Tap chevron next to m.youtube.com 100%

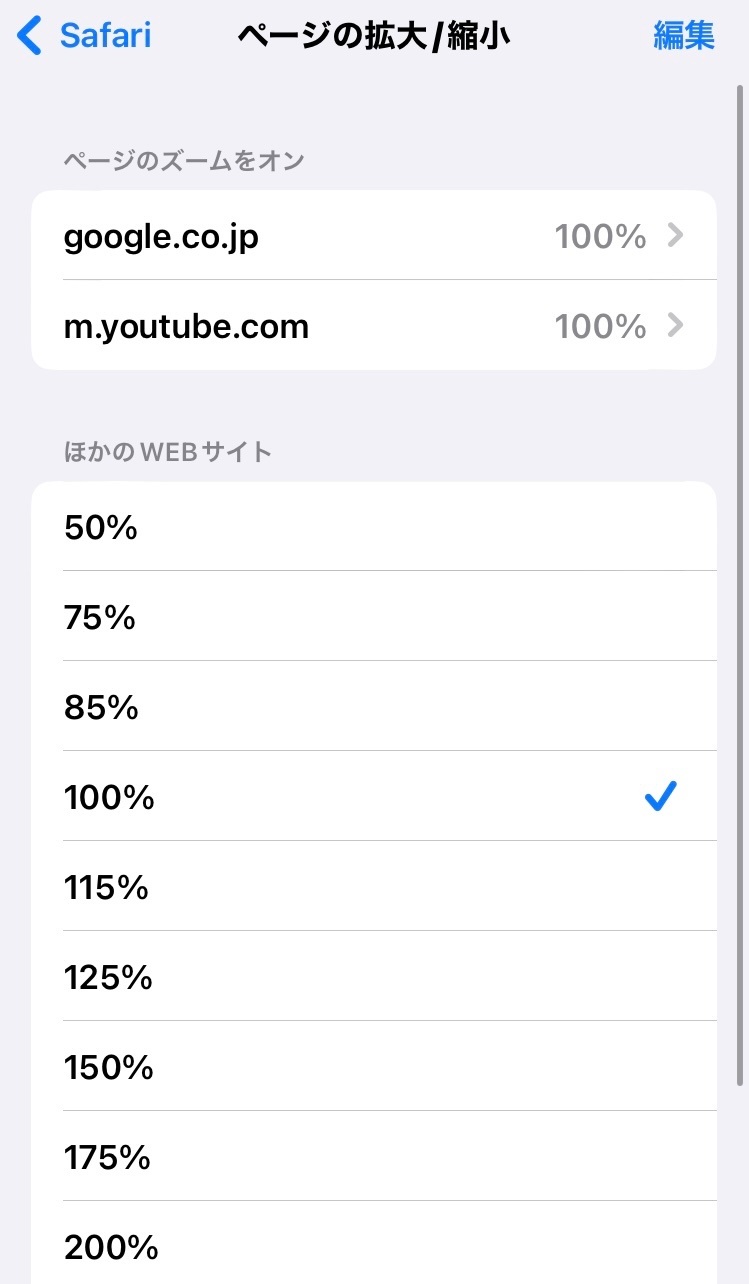point(677,326)
